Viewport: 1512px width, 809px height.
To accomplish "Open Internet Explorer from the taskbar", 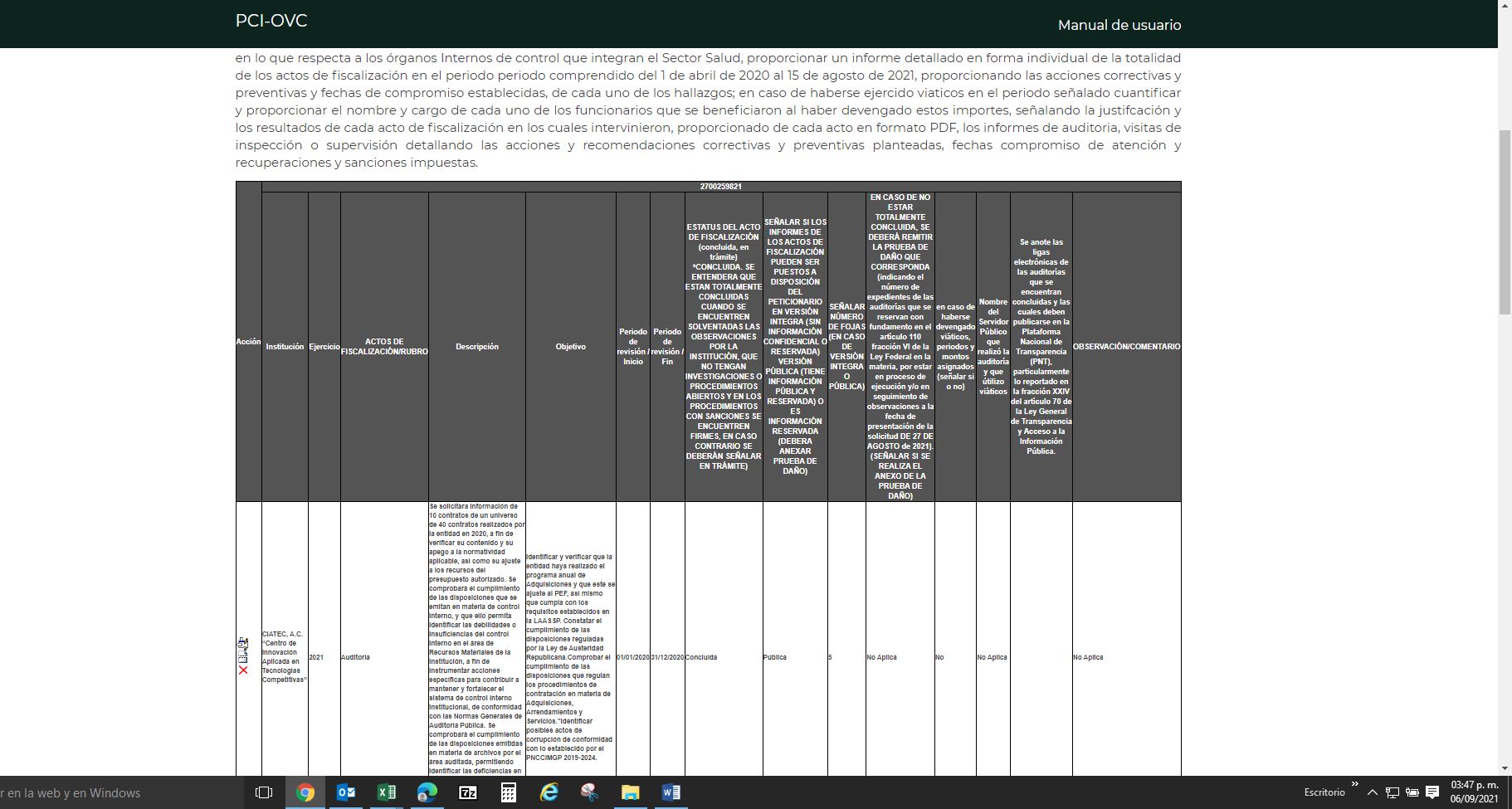I will point(549,792).
